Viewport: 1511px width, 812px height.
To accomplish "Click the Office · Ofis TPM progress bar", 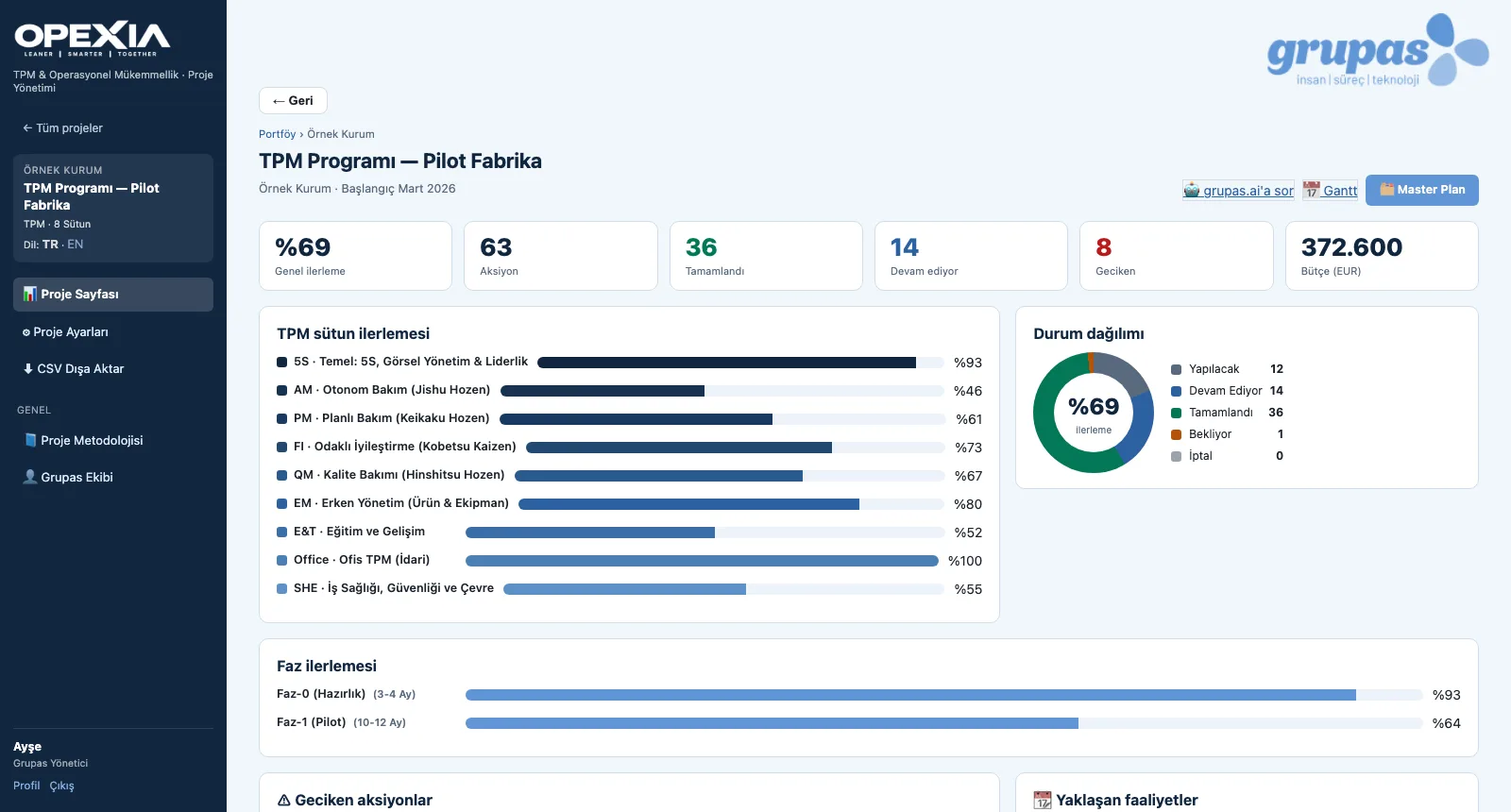I will [x=702, y=561].
